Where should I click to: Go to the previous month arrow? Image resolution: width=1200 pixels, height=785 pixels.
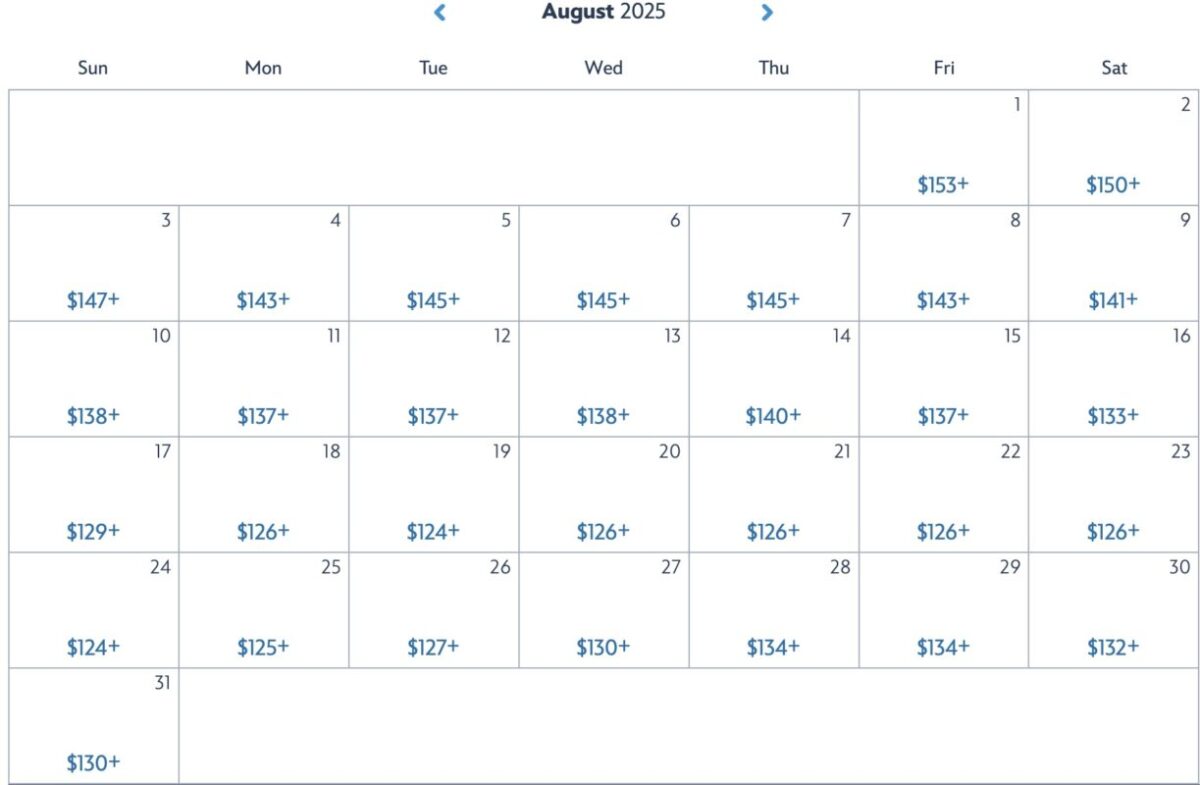[439, 13]
